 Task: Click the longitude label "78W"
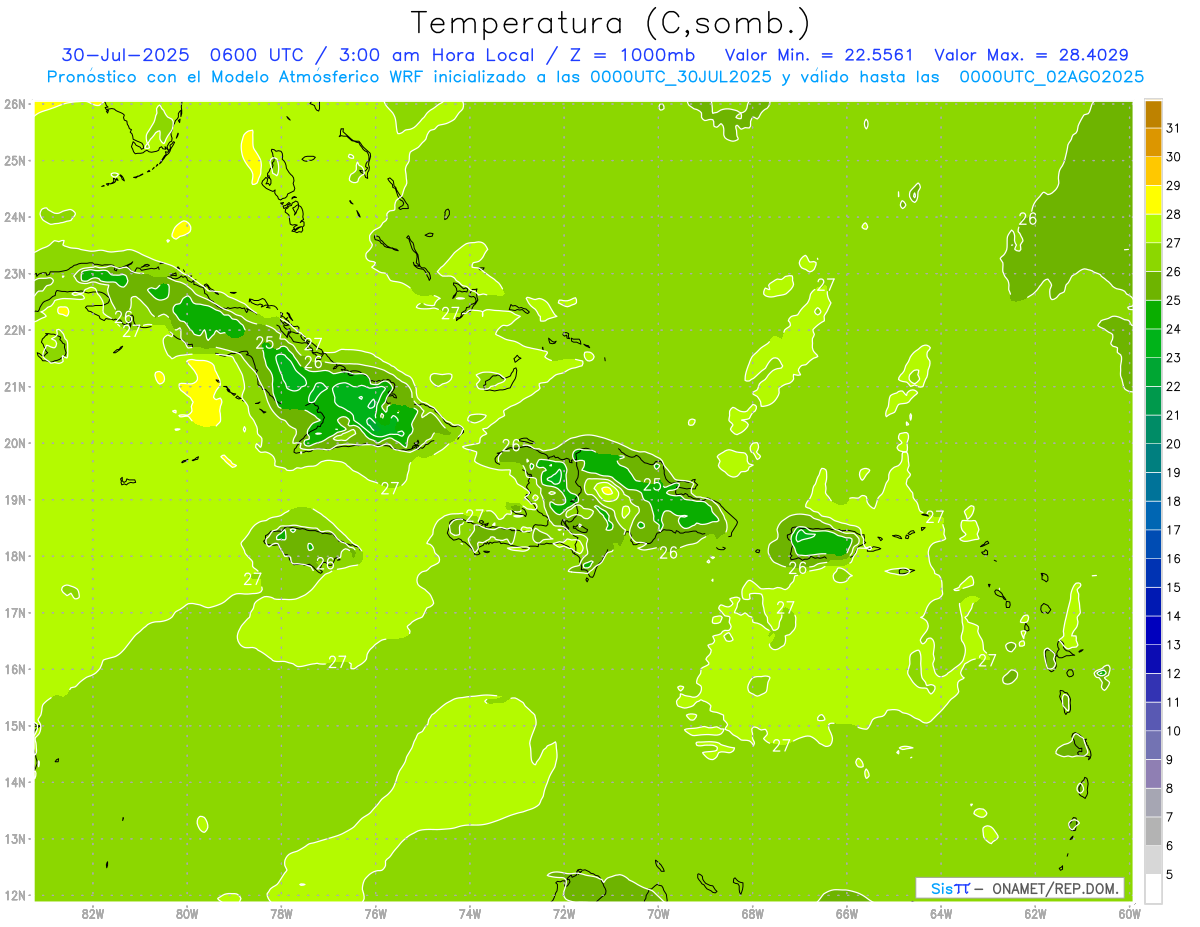[281, 912]
